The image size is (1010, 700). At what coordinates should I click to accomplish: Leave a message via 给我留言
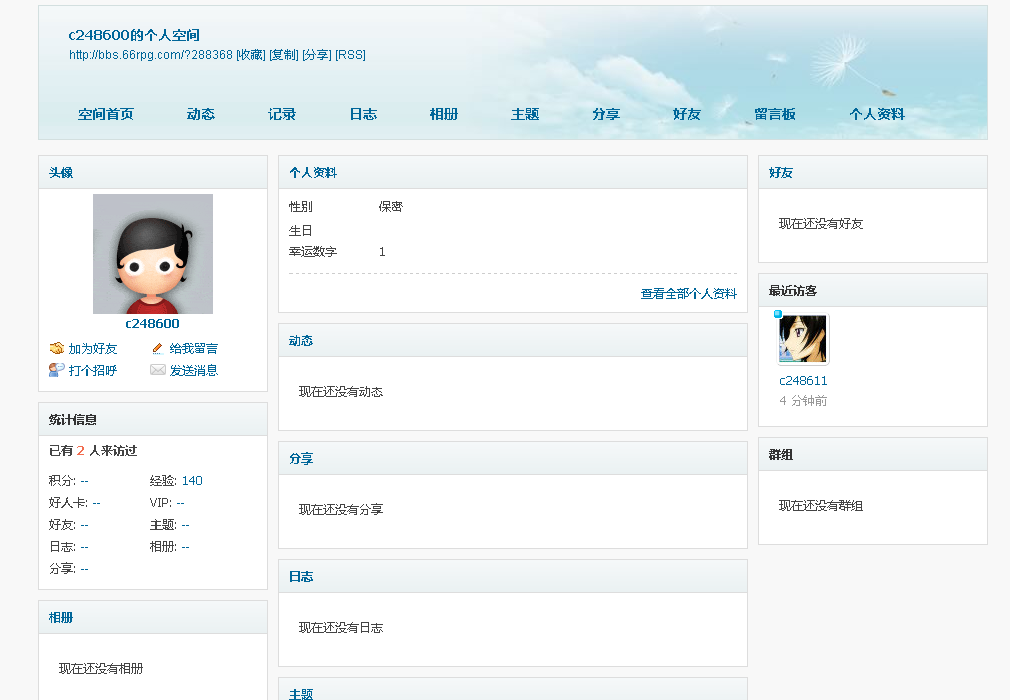click(193, 348)
